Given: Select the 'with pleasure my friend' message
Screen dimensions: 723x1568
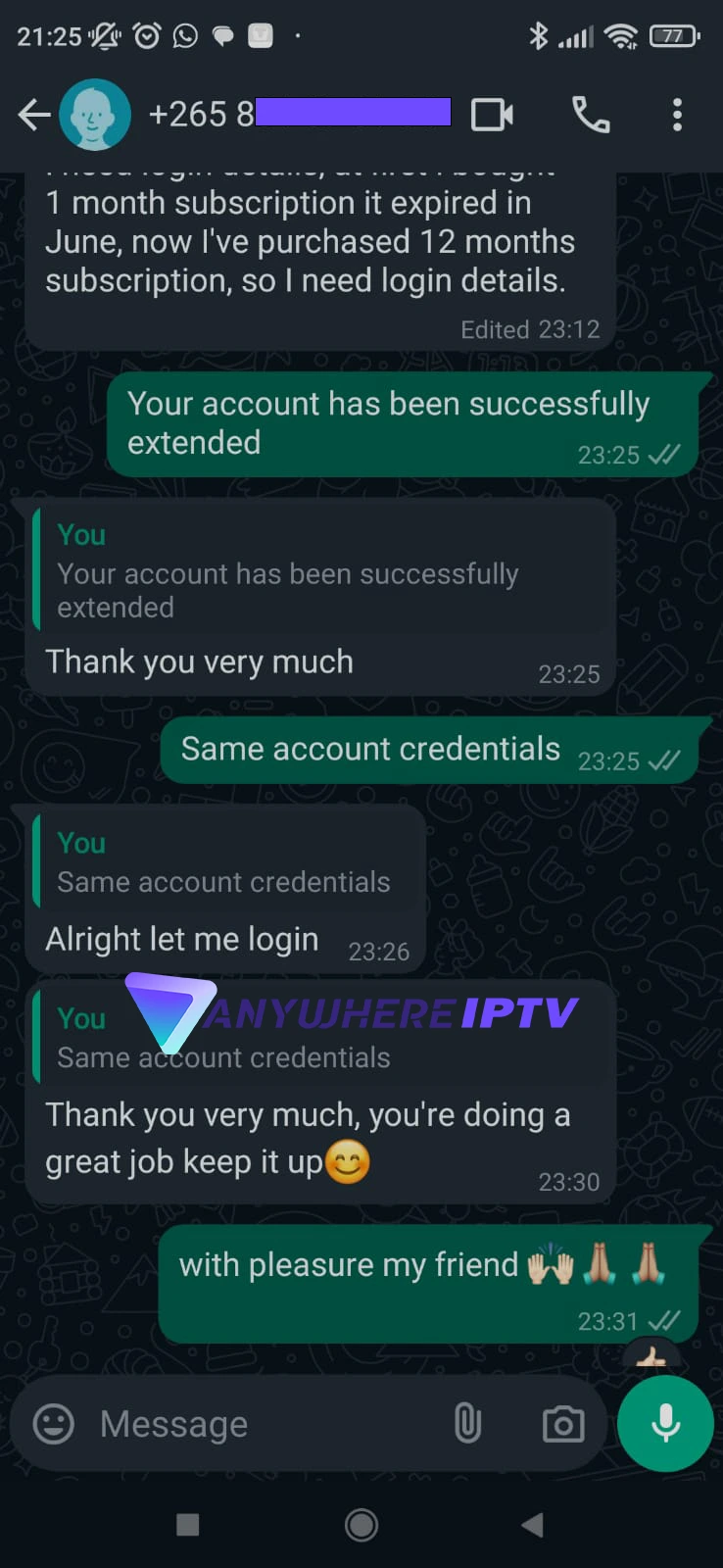Looking at the screenshot, I should tap(428, 1283).
